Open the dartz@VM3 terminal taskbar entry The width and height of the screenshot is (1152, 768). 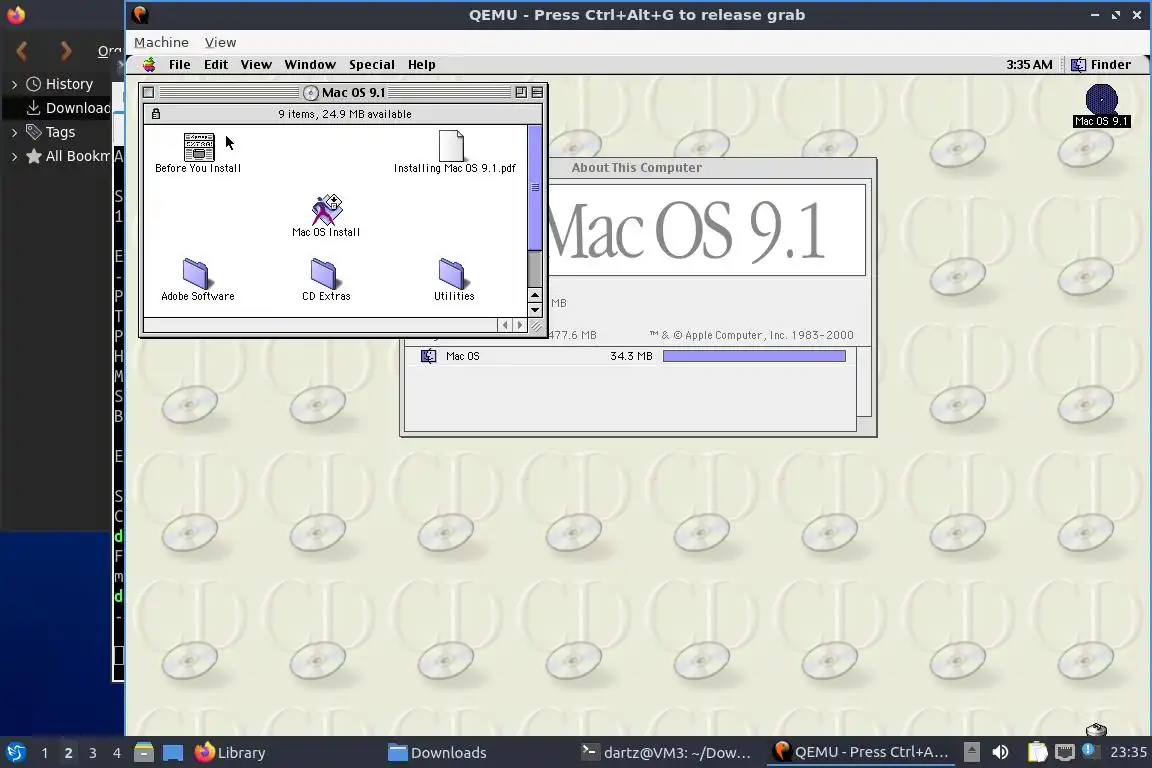(x=666, y=753)
